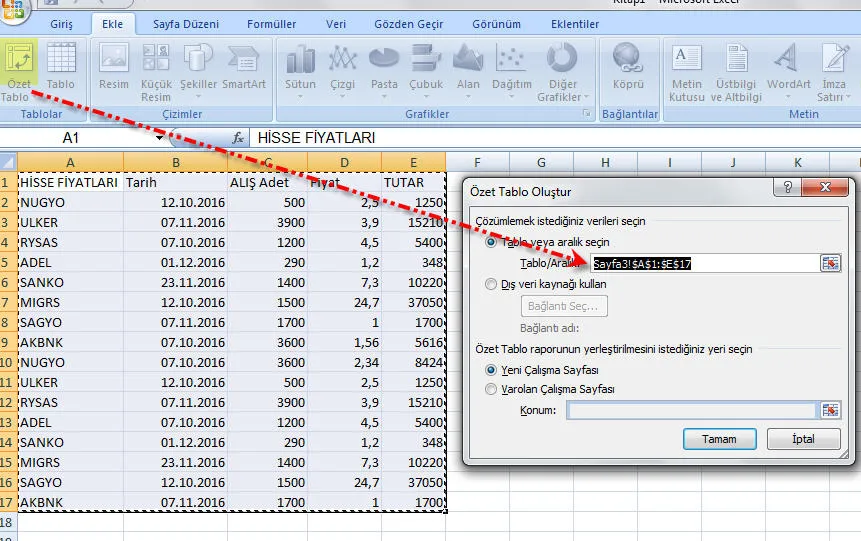Click the WordArt icon
The height and width of the screenshot is (541, 861).
pos(789,69)
